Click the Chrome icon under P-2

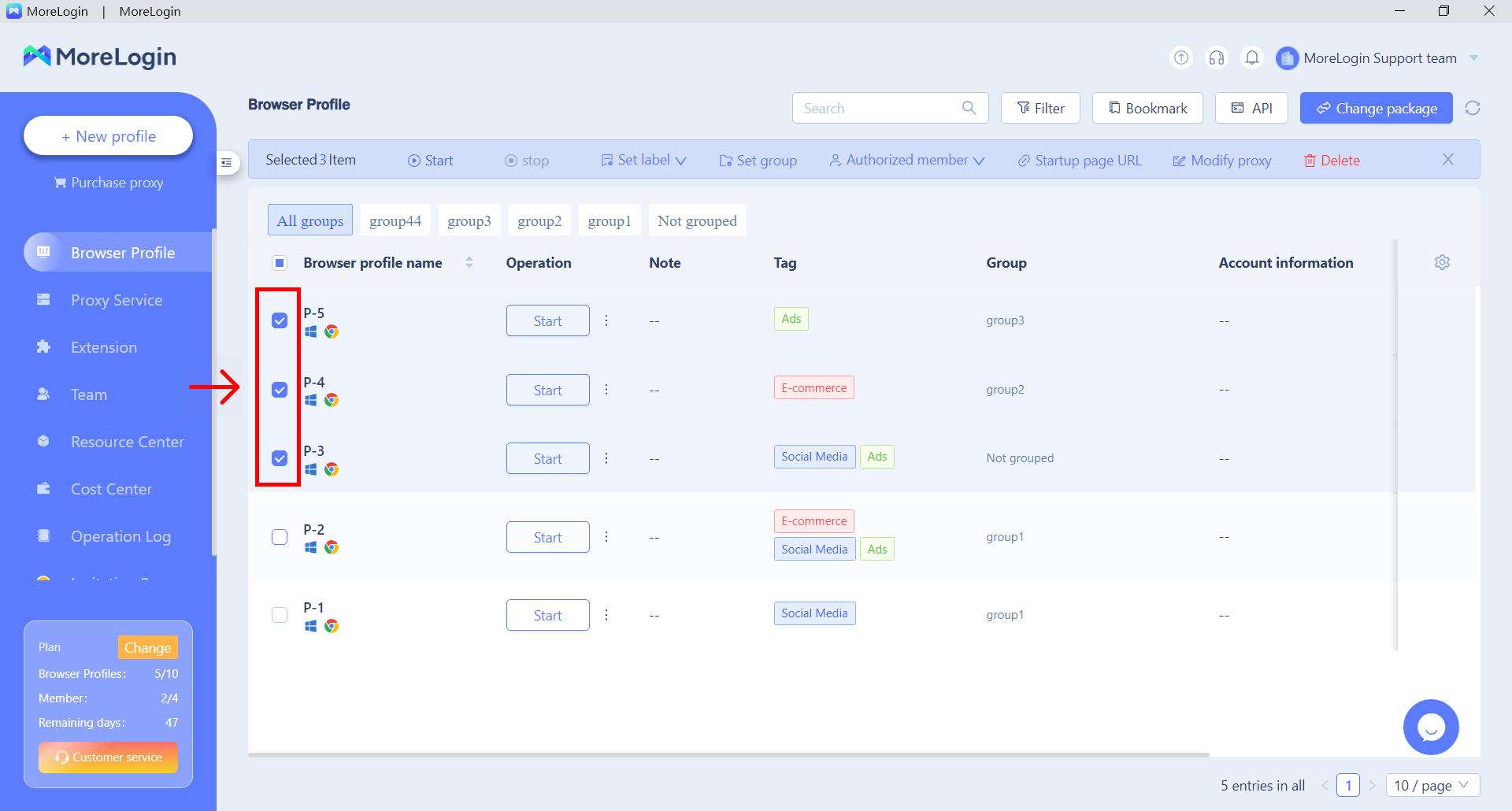[332, 547]
